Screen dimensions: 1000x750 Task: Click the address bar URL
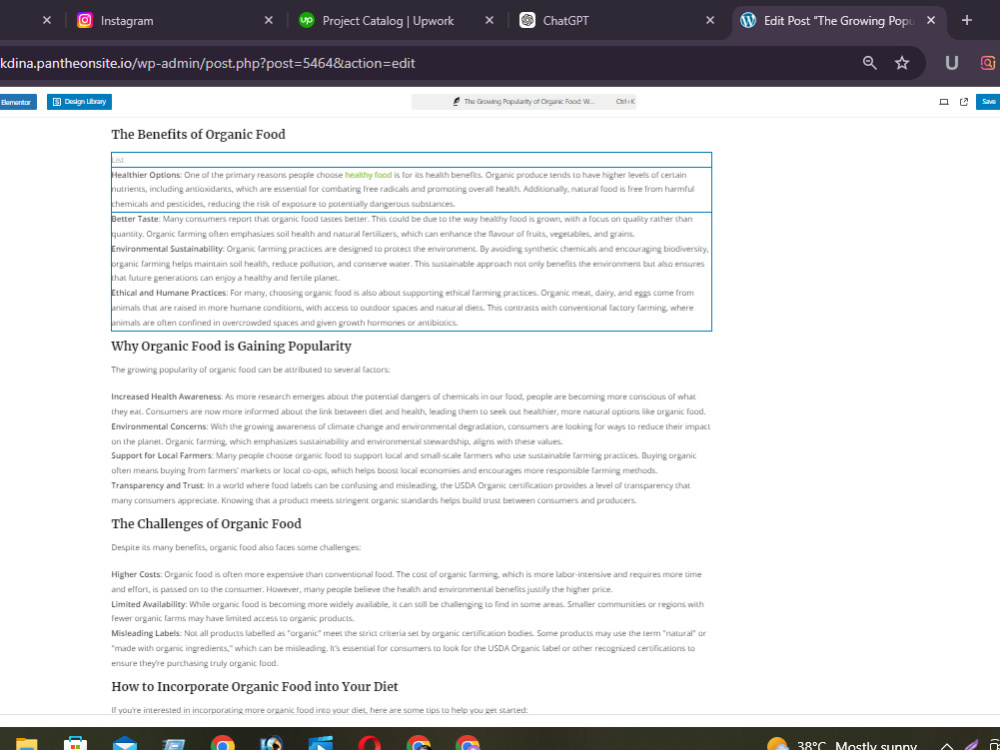[208, 63]
